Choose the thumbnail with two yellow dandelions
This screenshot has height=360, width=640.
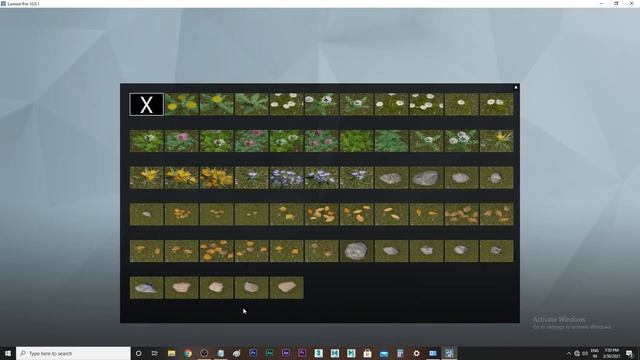click(182, 104)
